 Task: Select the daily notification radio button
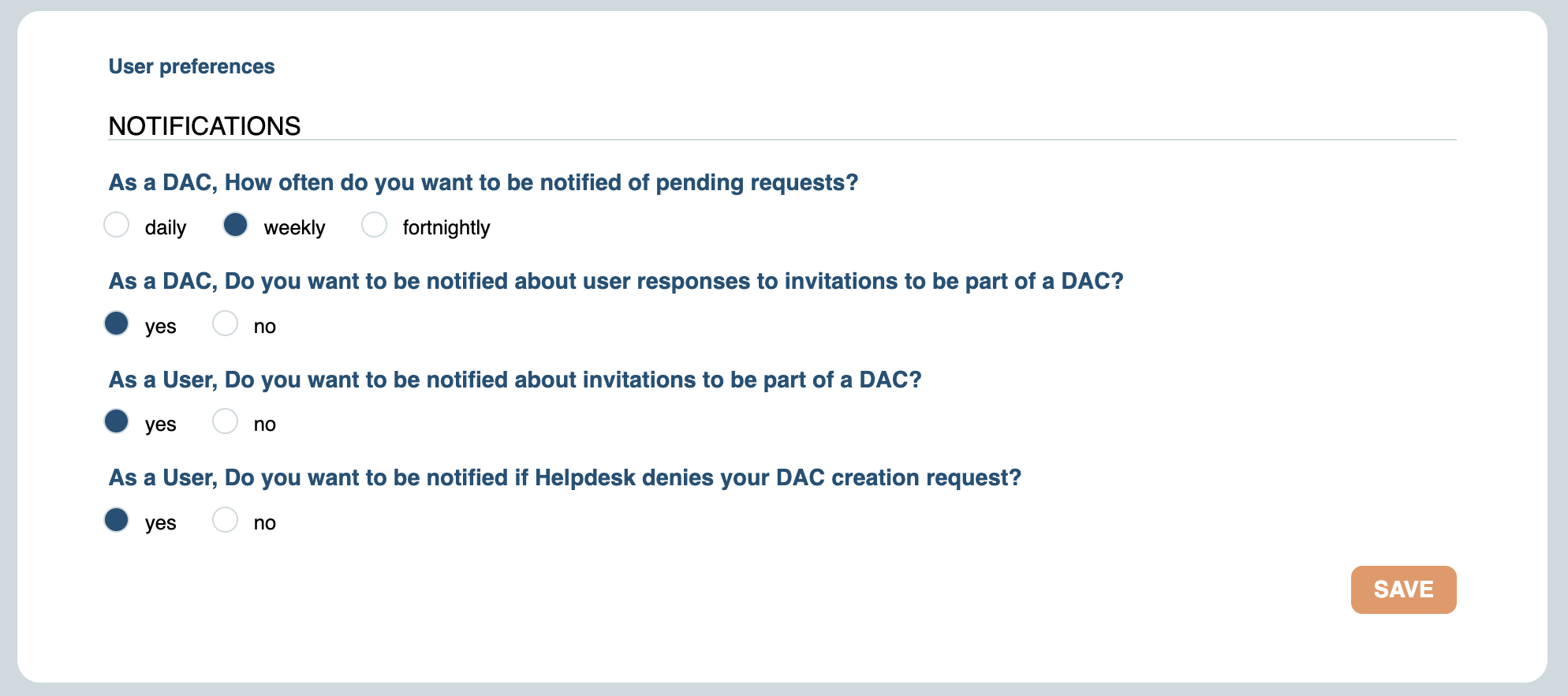click(x=117, y=225)
